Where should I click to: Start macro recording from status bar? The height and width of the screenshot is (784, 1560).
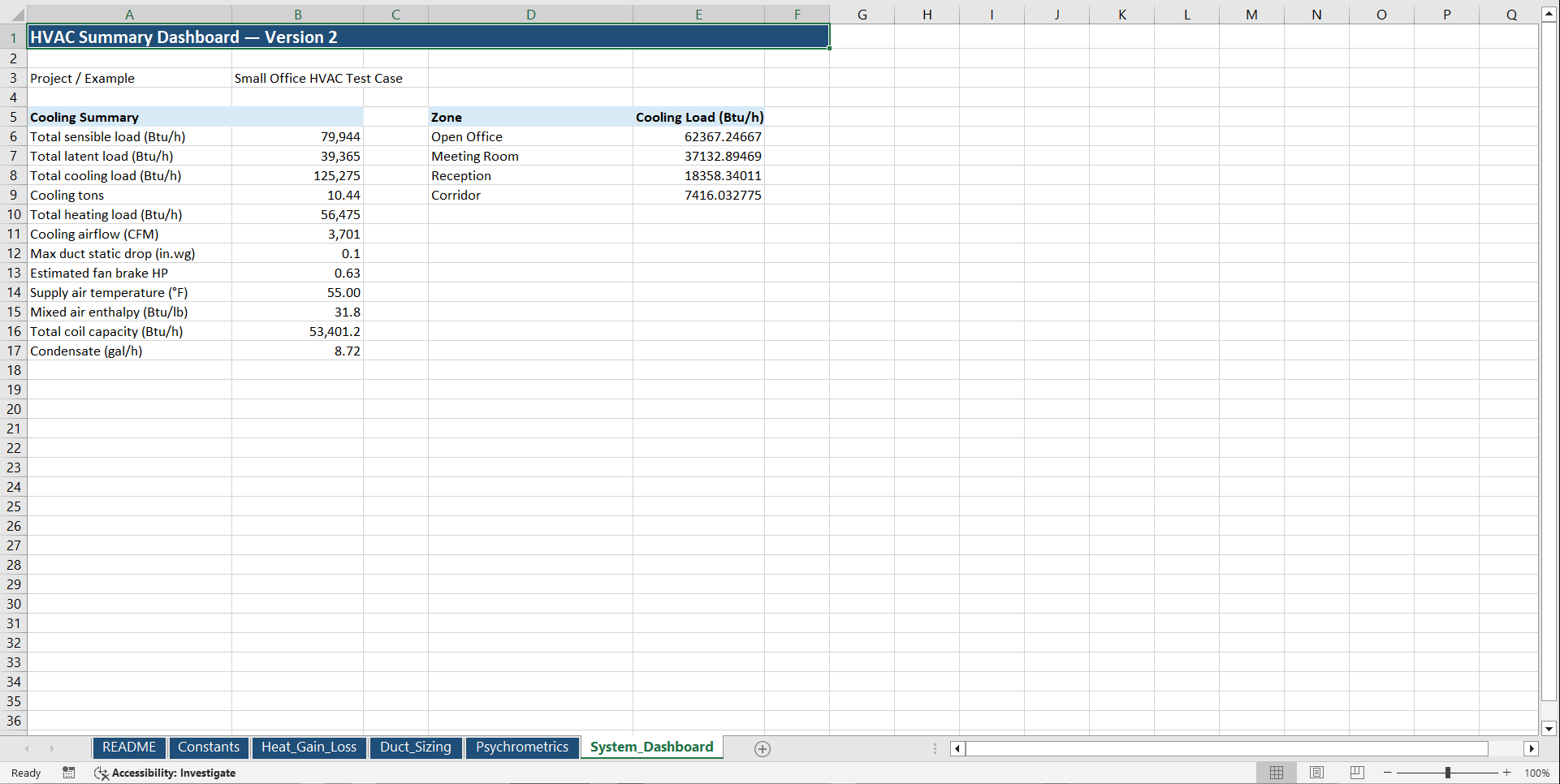[69, 773]
